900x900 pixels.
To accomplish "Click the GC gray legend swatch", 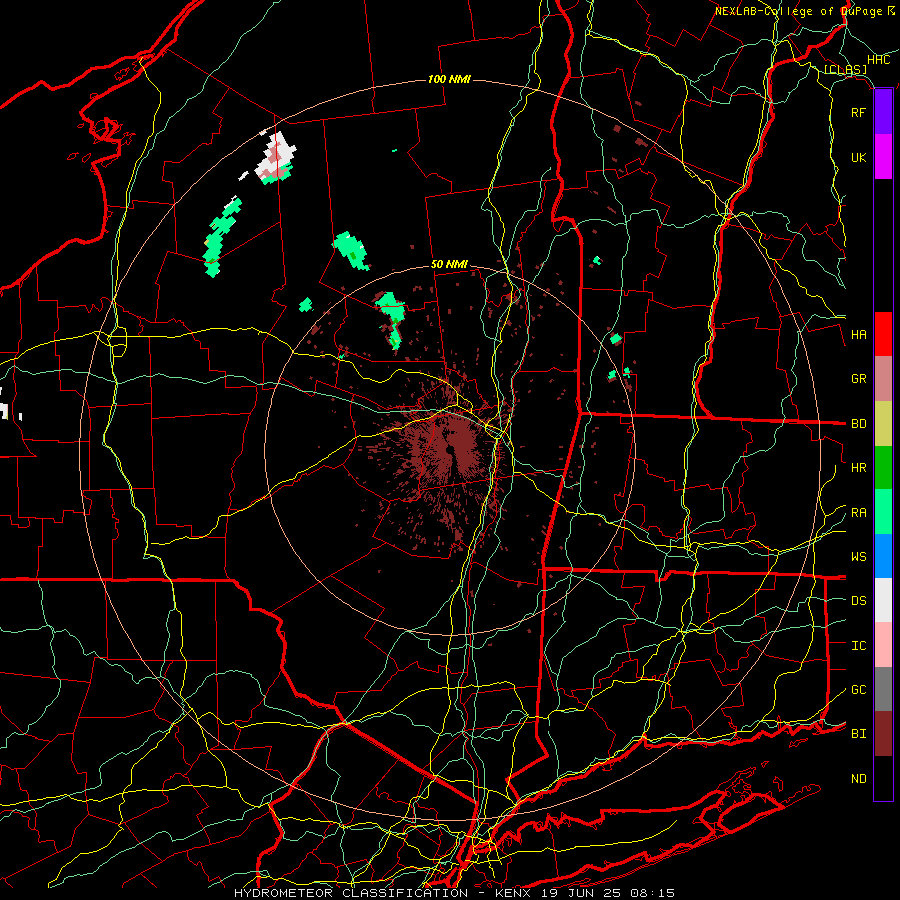I will tap(883, 689).
